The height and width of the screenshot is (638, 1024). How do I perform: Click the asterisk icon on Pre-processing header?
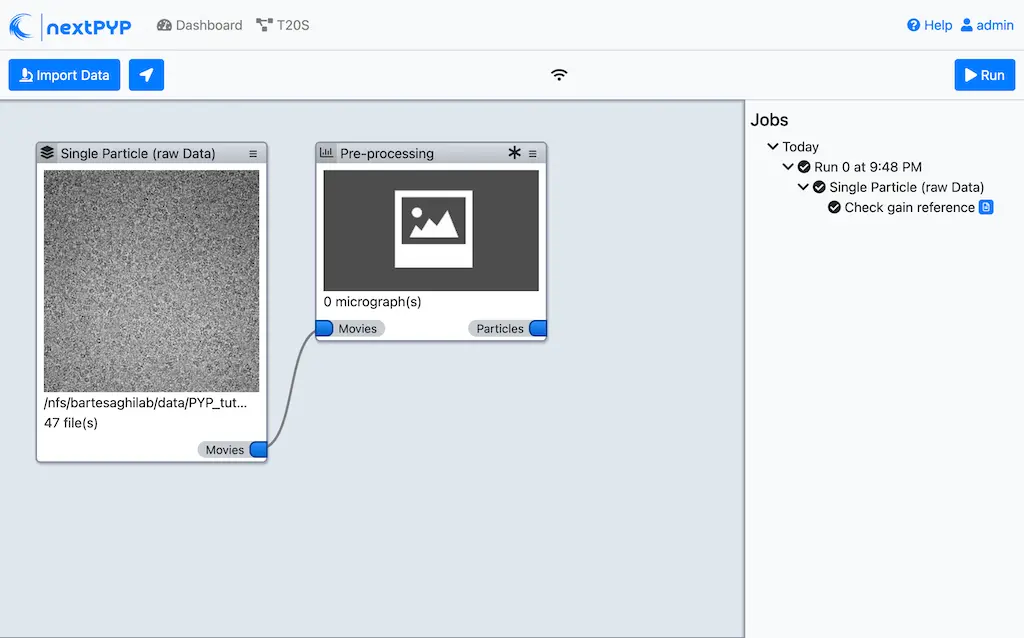(x=514, y=152)
